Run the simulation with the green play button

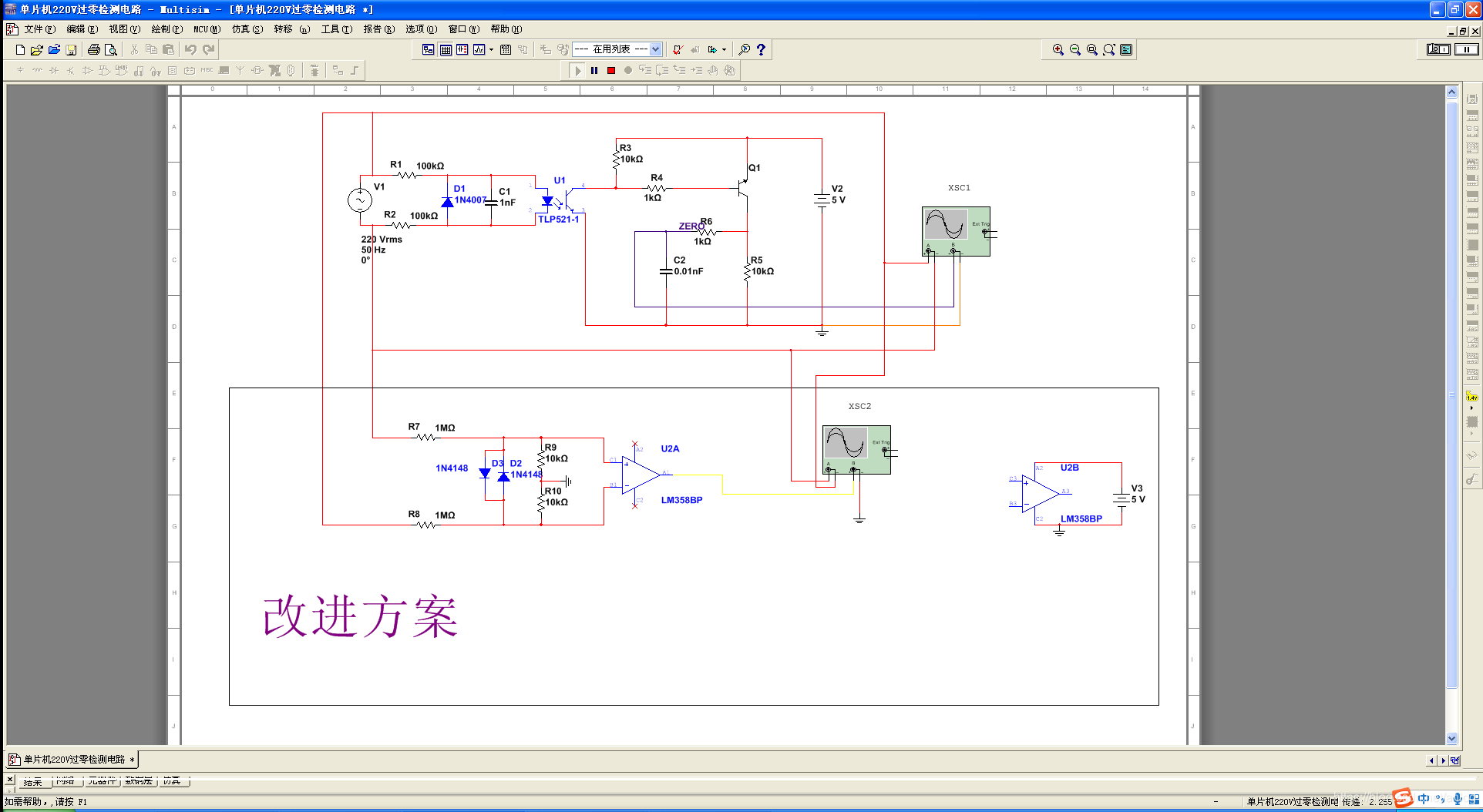(578, 70)
